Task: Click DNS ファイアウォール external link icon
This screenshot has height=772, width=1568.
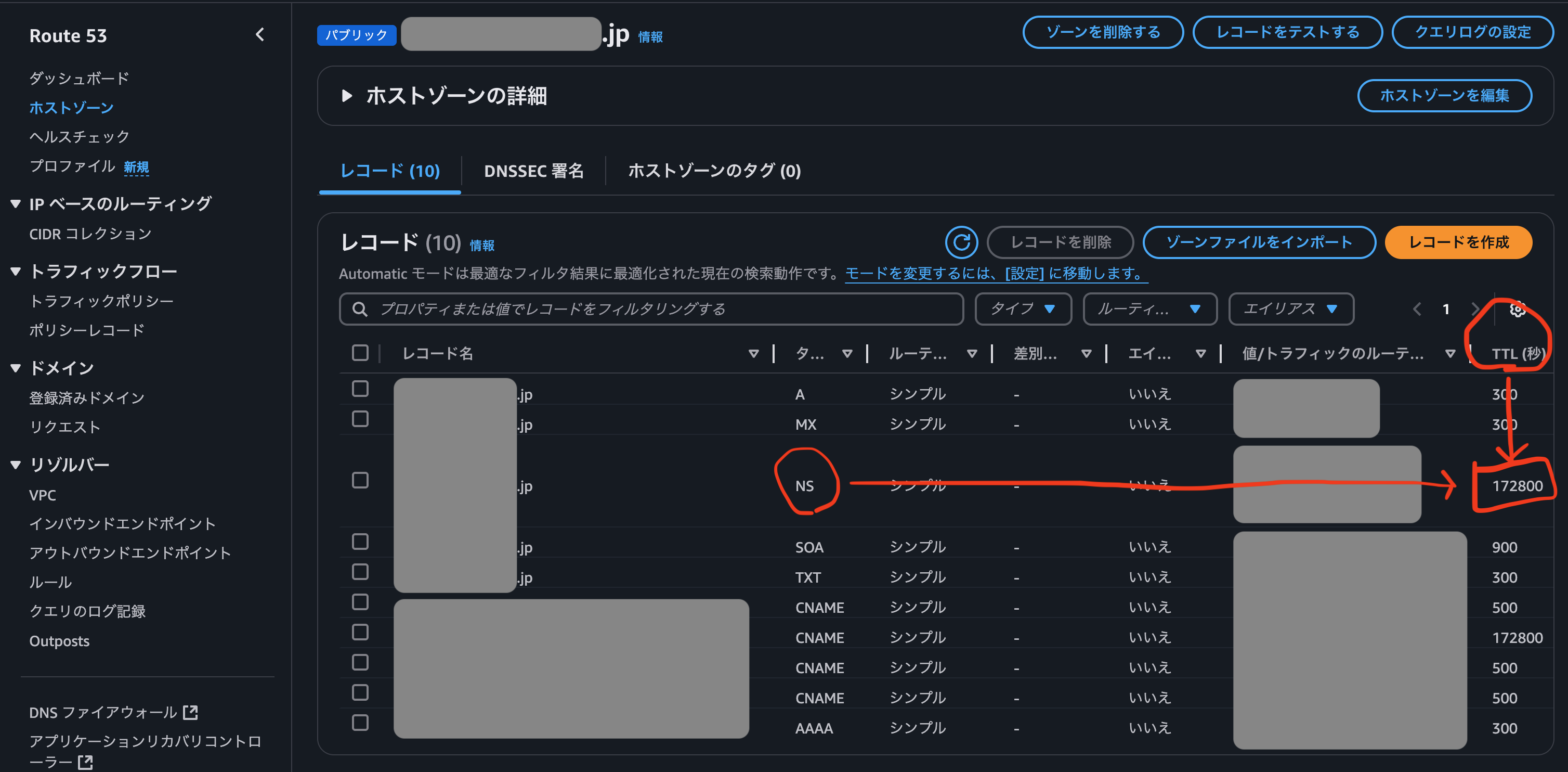Action: pyautogui.click(x=190, y=712)
